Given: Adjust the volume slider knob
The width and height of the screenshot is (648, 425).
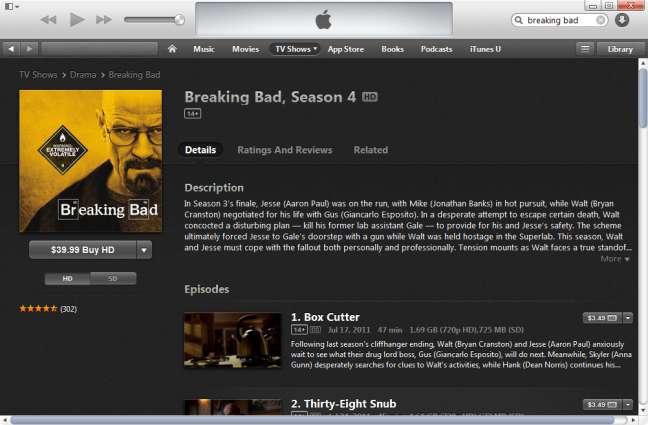Looking at the screenshot, I should (x=179, y=19).
